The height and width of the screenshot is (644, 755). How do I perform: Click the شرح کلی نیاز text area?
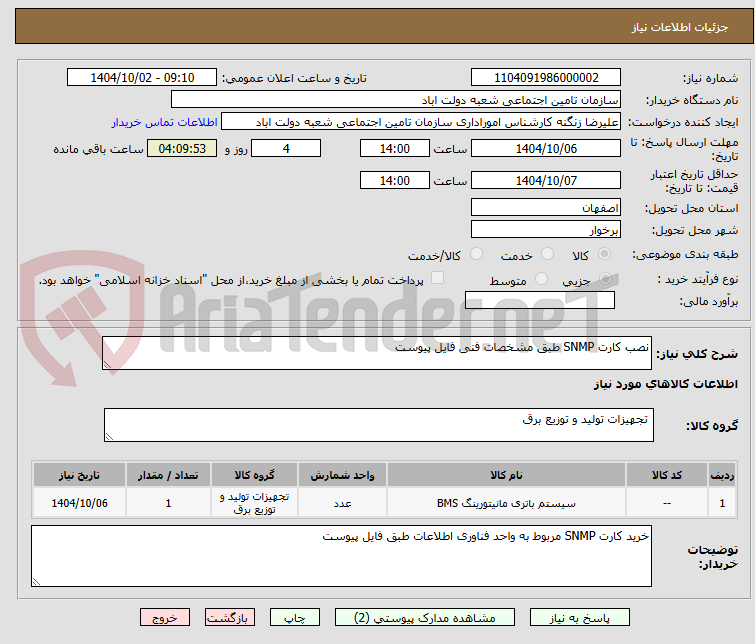(x=377, y=353)
